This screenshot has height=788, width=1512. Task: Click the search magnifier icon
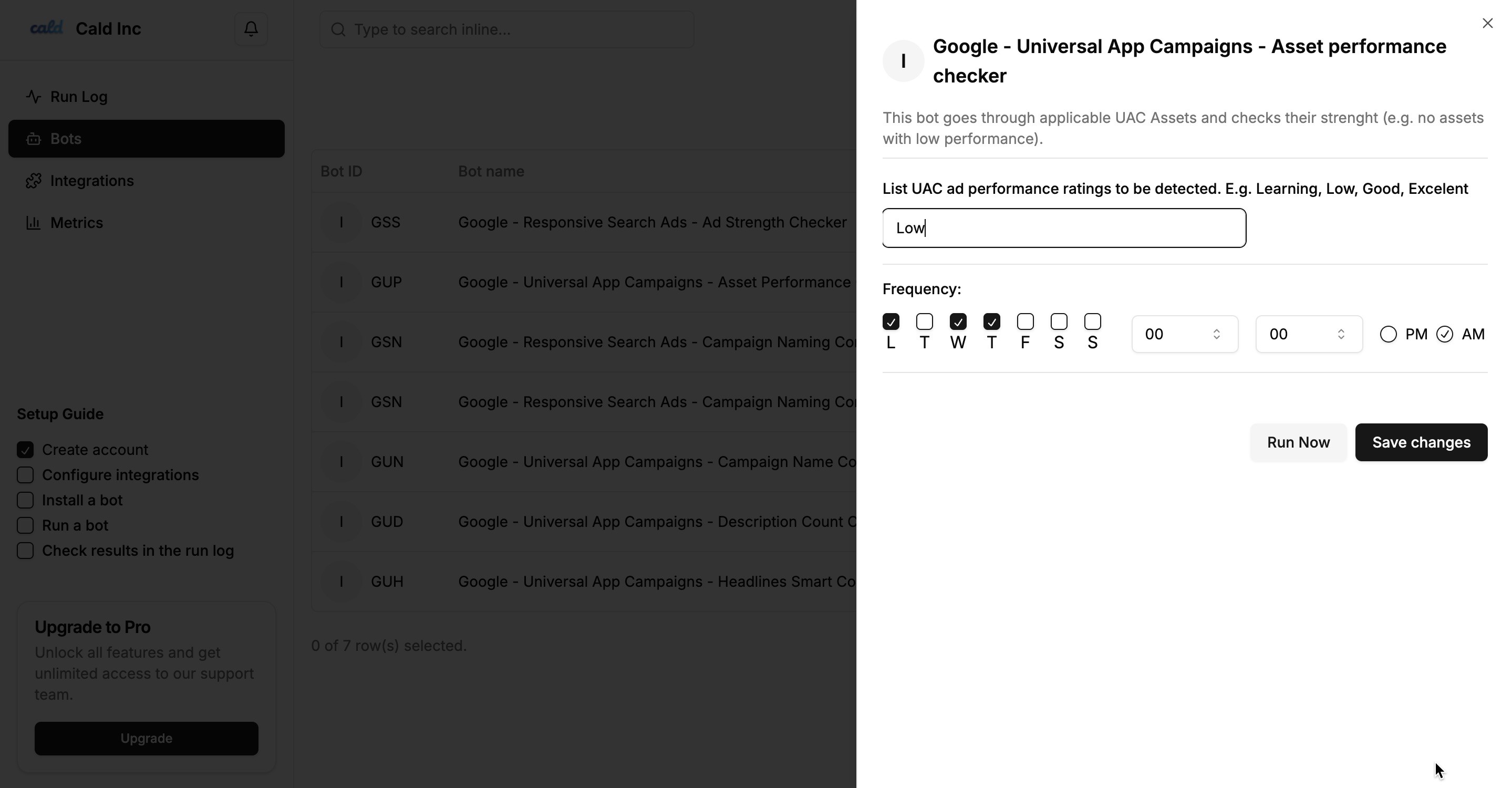click(338, 29)
